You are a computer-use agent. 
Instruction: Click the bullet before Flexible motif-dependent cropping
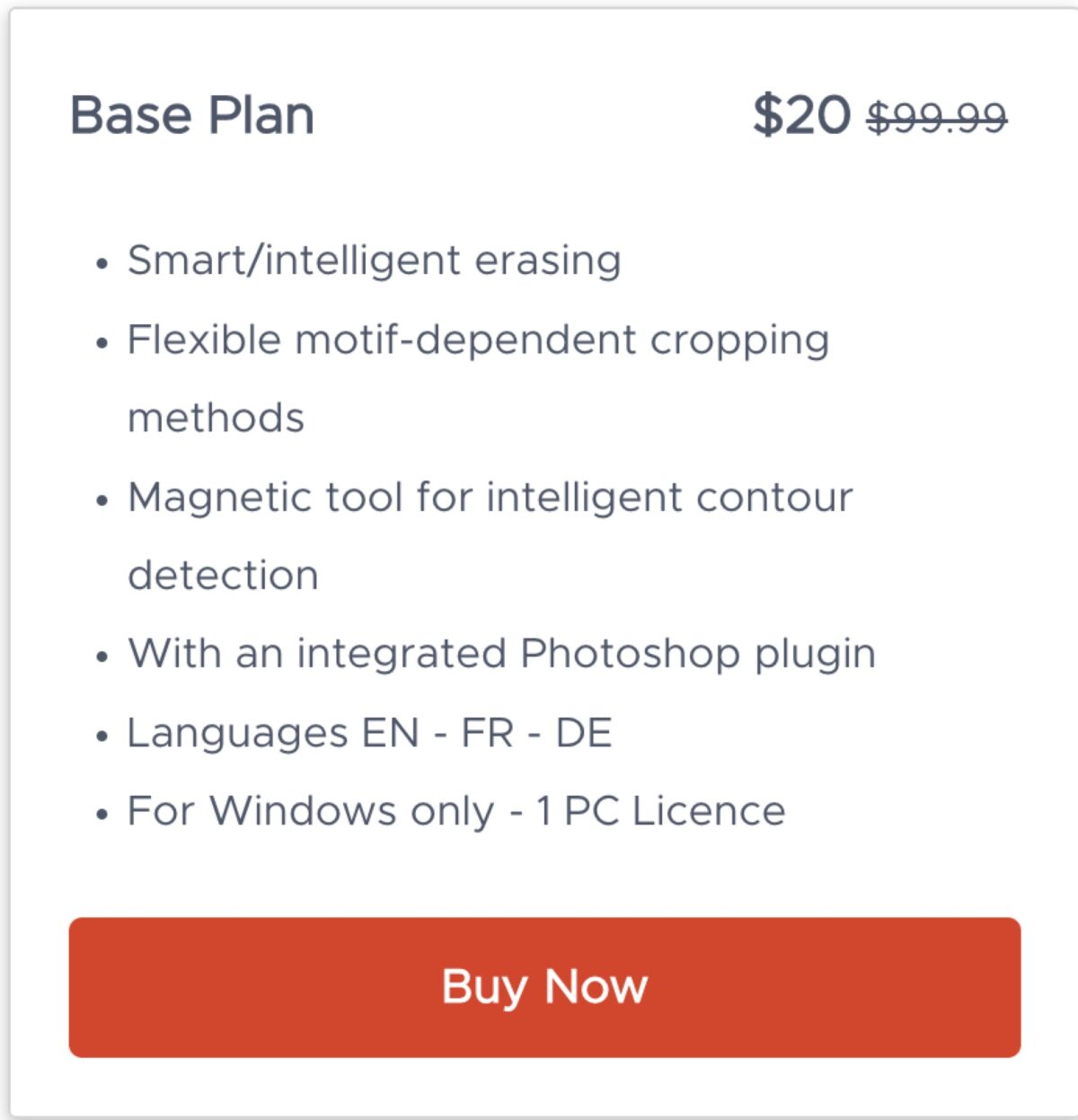102,343
